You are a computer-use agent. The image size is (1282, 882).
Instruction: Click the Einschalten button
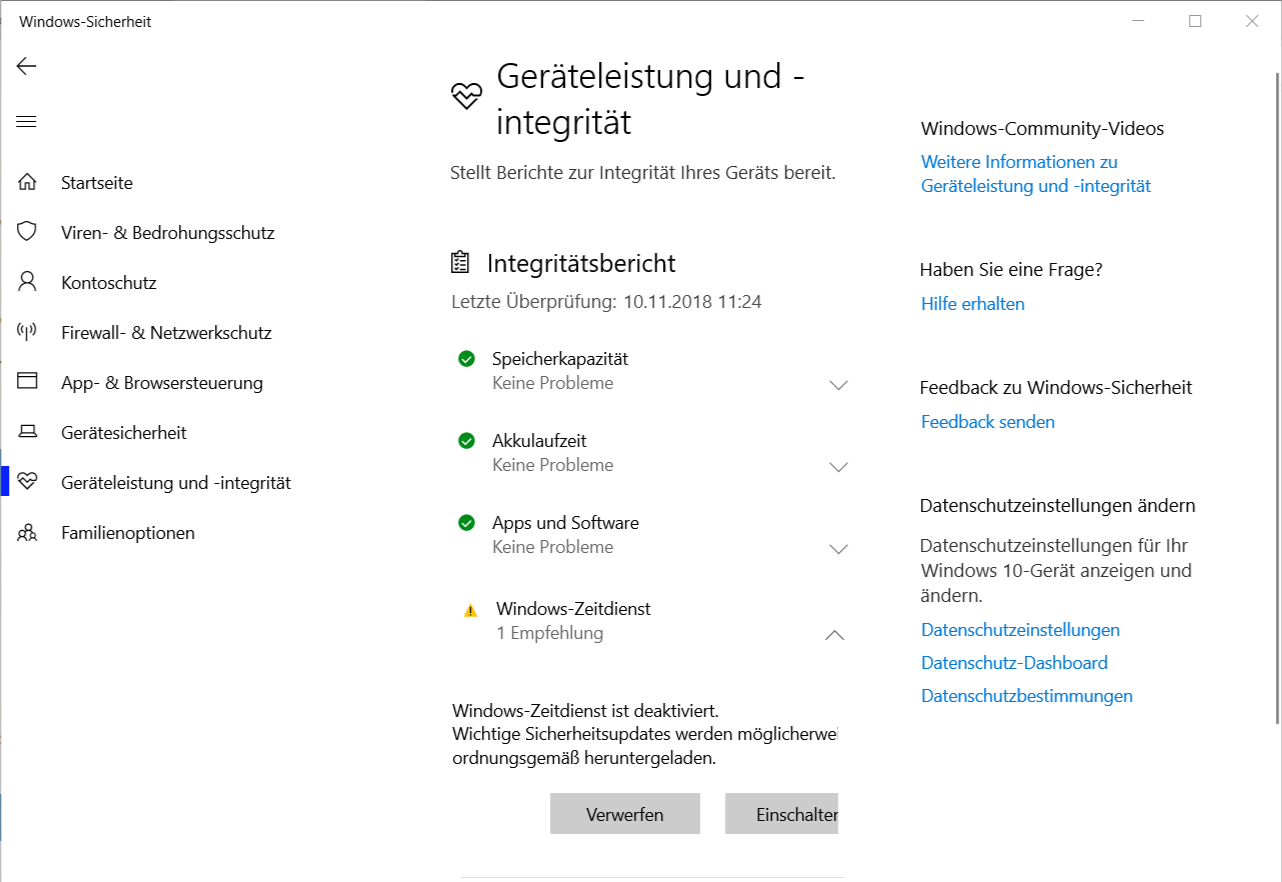pos(782,814)
